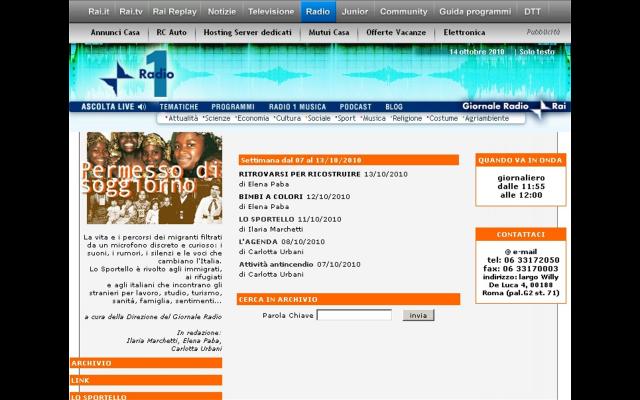Open Hosting Server dedicati ad link
The height and width of the screenshot is (400, 640).
(x=247, y=32)
